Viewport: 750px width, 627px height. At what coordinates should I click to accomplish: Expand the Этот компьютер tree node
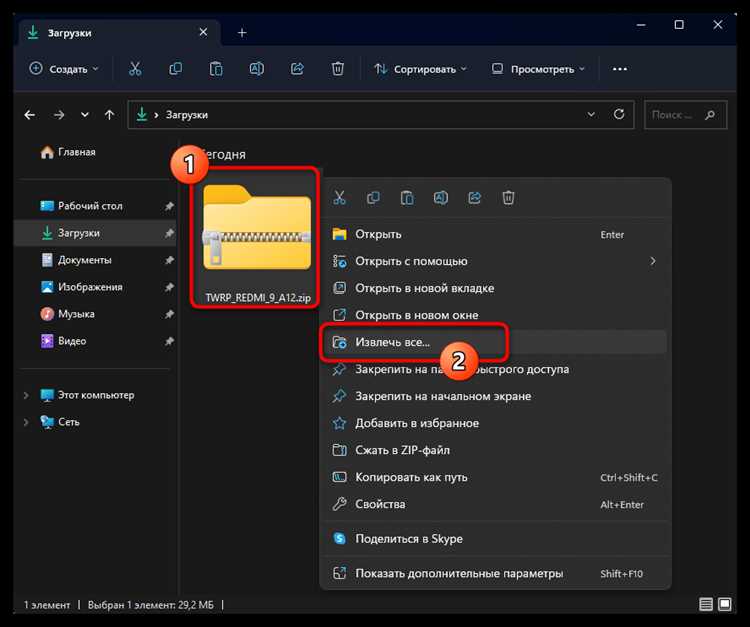pyautogui.click(x=26, y=395)
